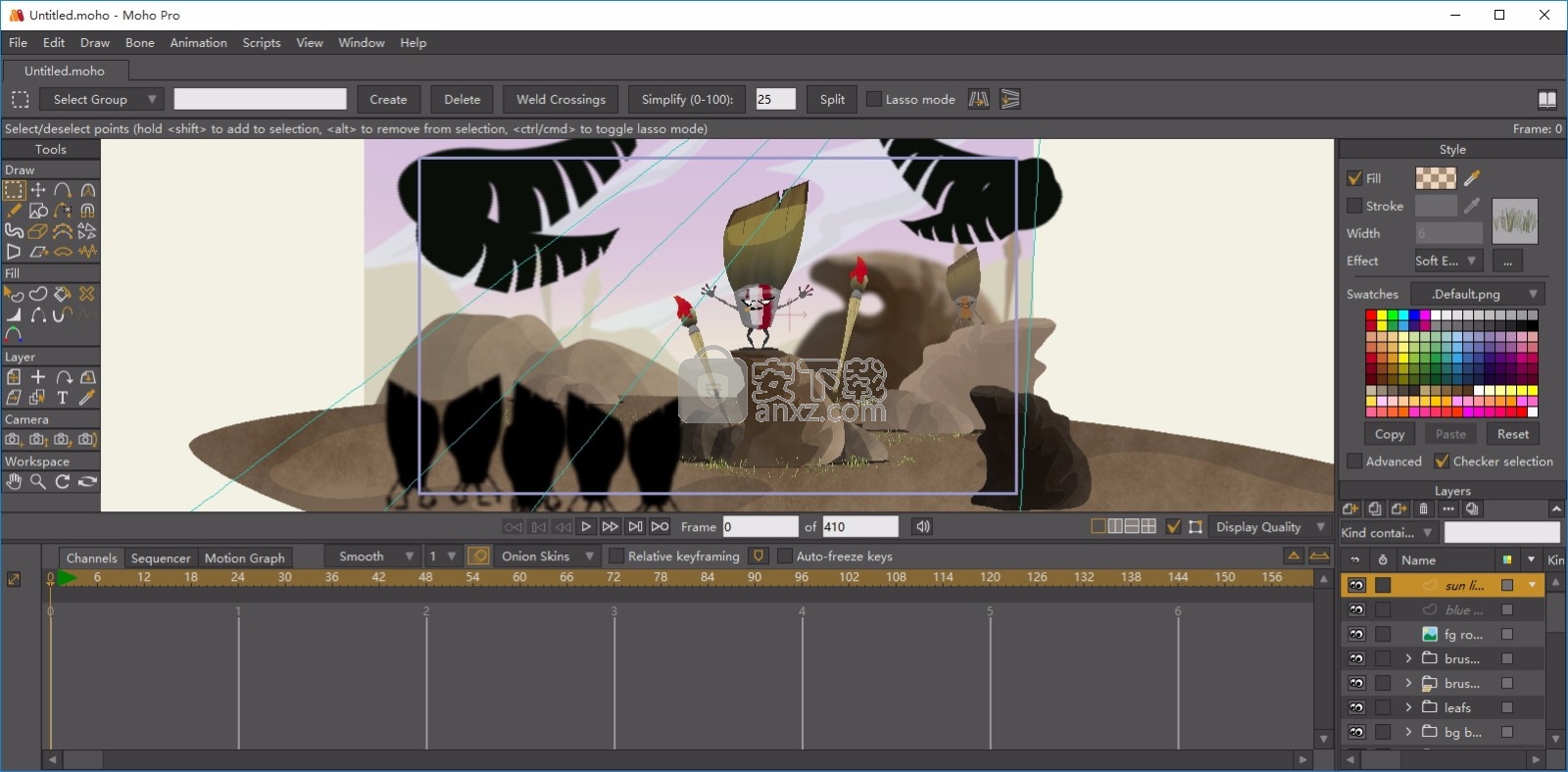The width and height of the screenshot is (1568, 772).
Task: Select the Blob Brush tool
Action: (14, 231)
